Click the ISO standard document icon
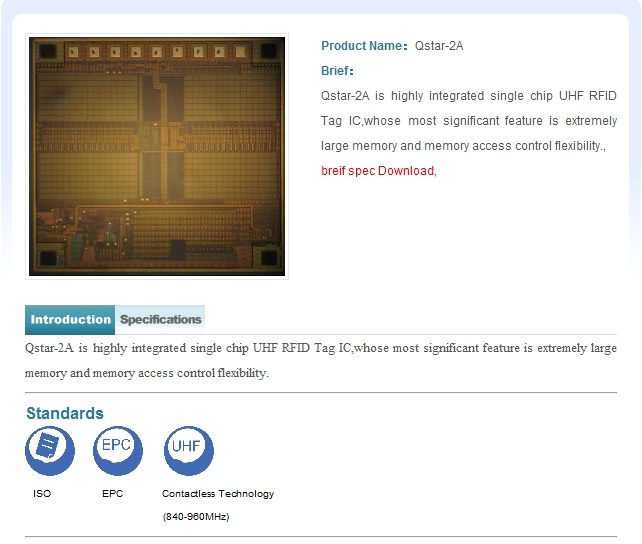The height and width of the screenshot is (544, 642). [50, 450]
